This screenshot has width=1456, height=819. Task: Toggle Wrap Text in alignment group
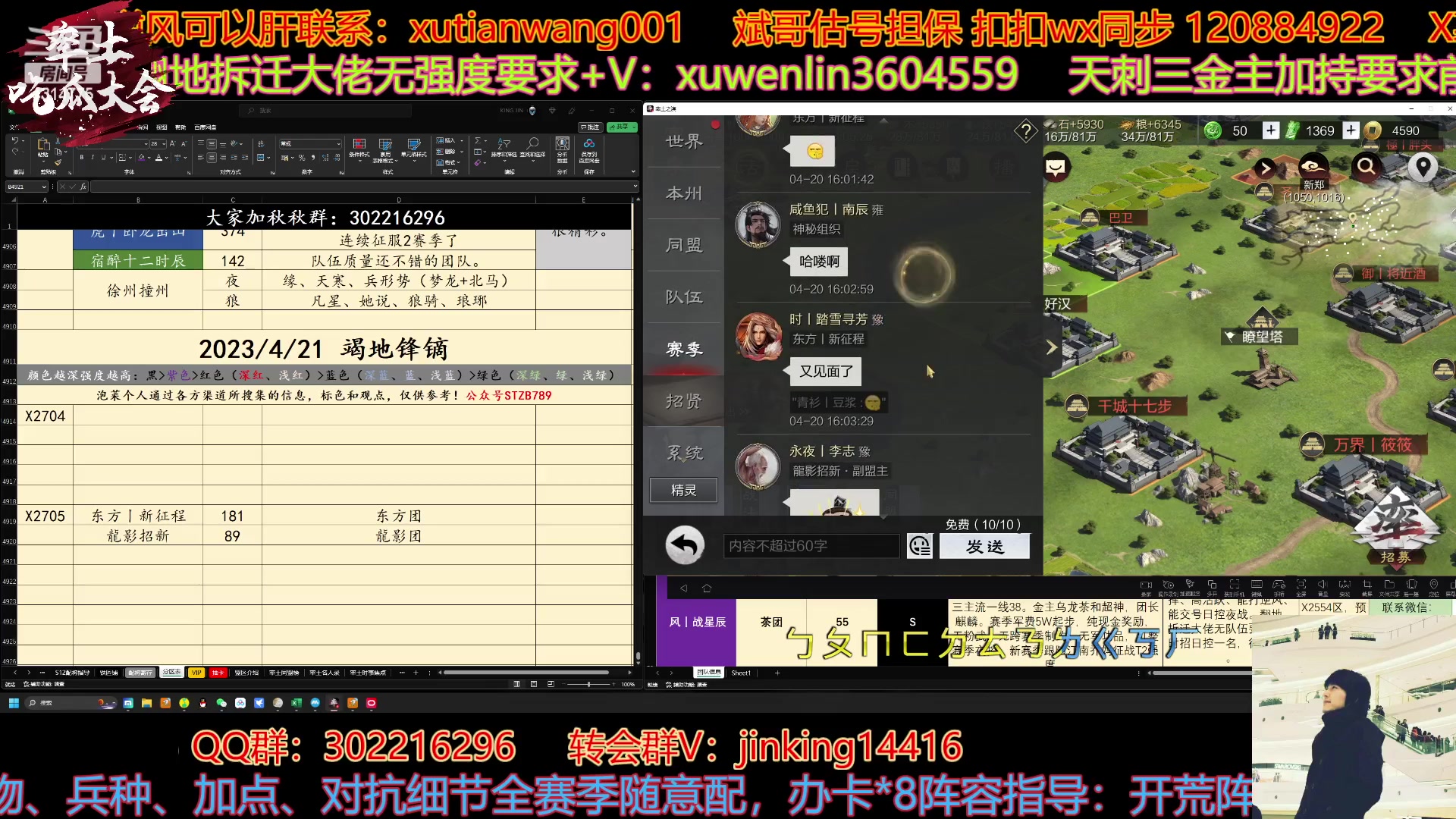260,143
